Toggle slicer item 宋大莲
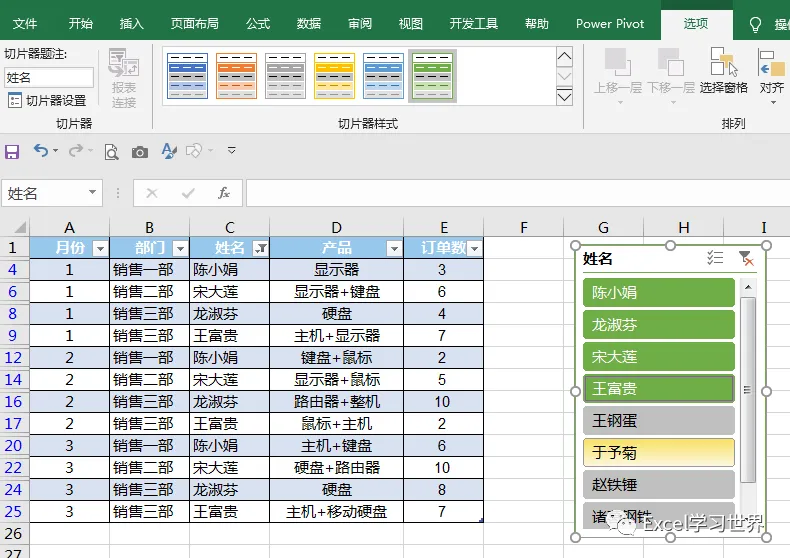Viewport: 790px width, 558px height. coord(659,357)
